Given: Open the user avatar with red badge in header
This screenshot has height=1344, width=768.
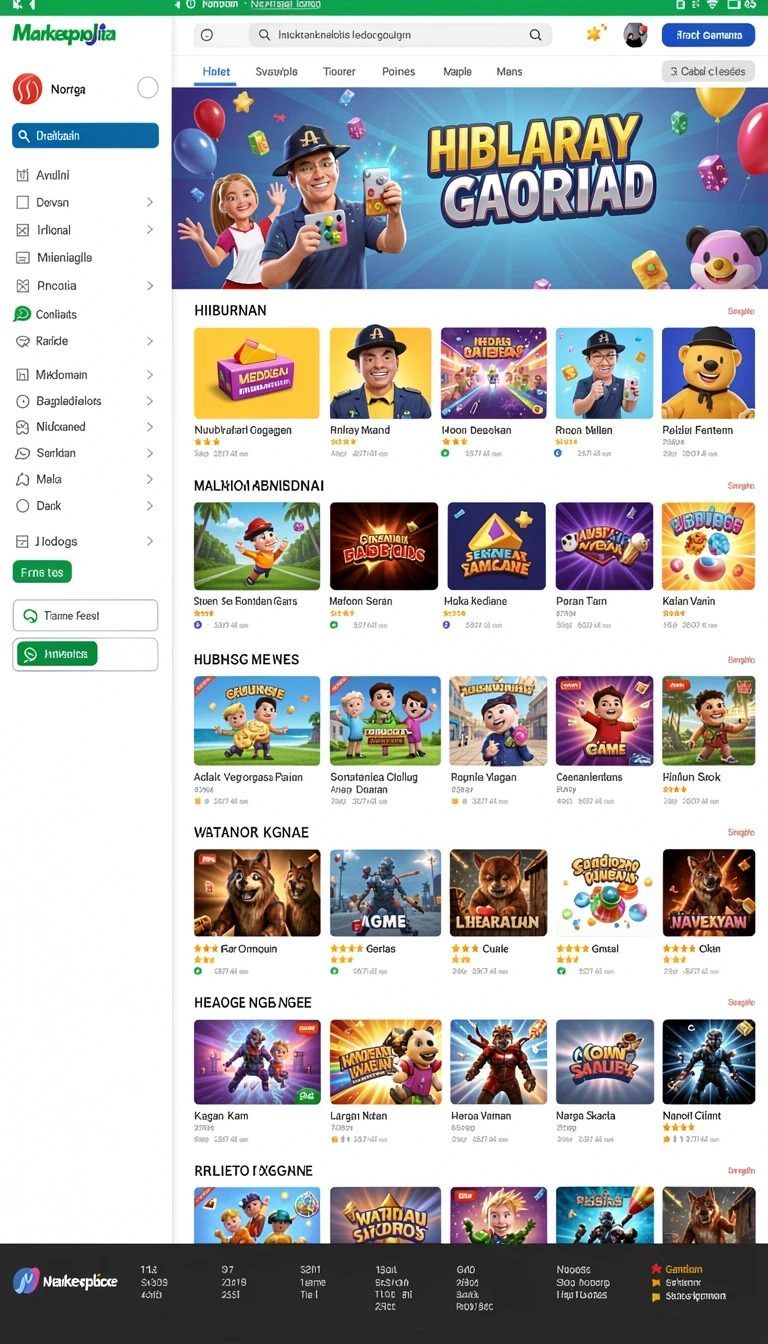Looking at the screenshot, I should 635,35.
